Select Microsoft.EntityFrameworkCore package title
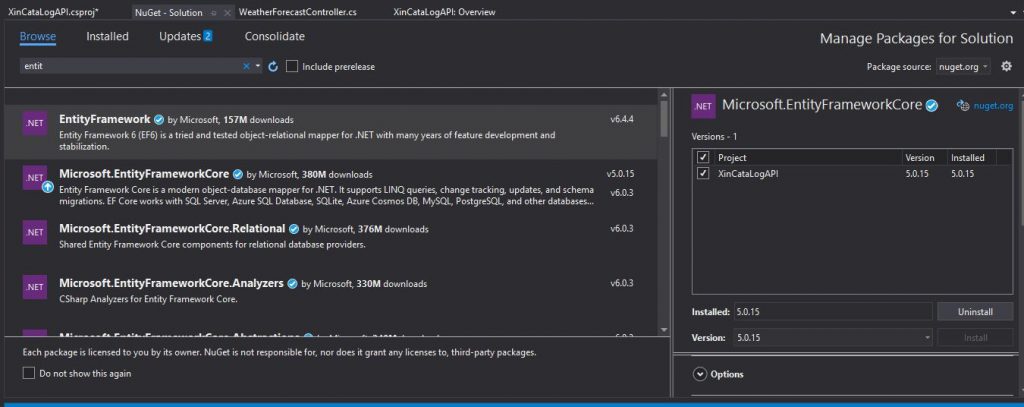Viewport: 1024px width, 407px height. pos(144,174)
